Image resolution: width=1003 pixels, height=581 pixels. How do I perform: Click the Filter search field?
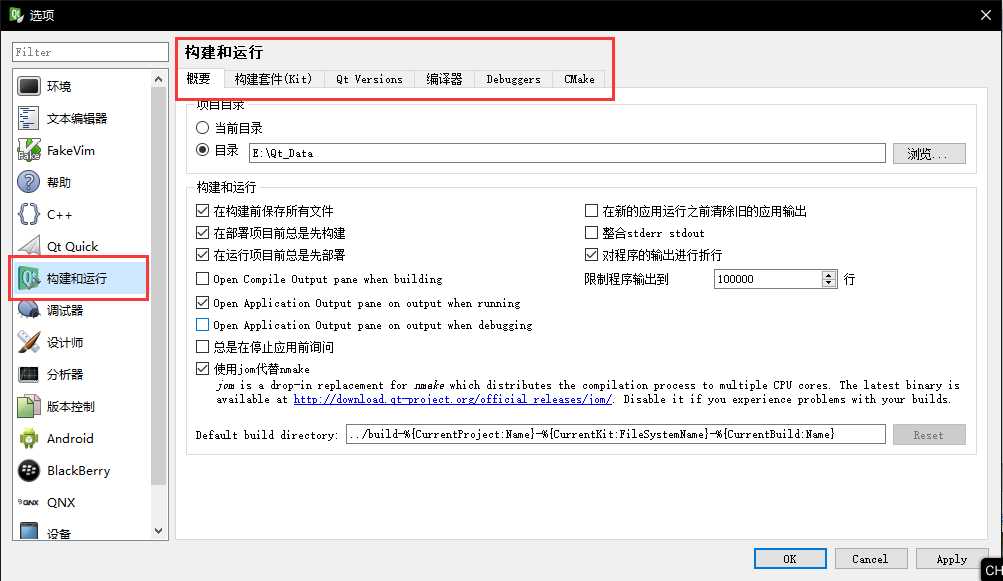click(x=90, y=52)
